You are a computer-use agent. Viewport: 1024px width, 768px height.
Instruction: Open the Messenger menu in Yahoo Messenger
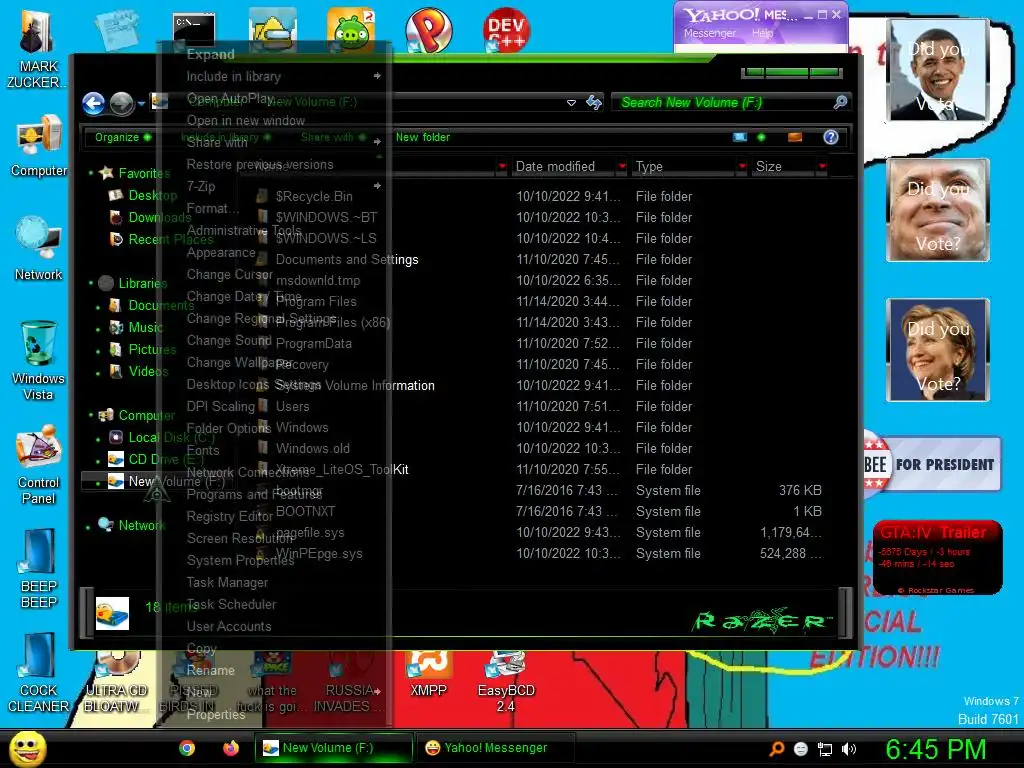(710, 33)
